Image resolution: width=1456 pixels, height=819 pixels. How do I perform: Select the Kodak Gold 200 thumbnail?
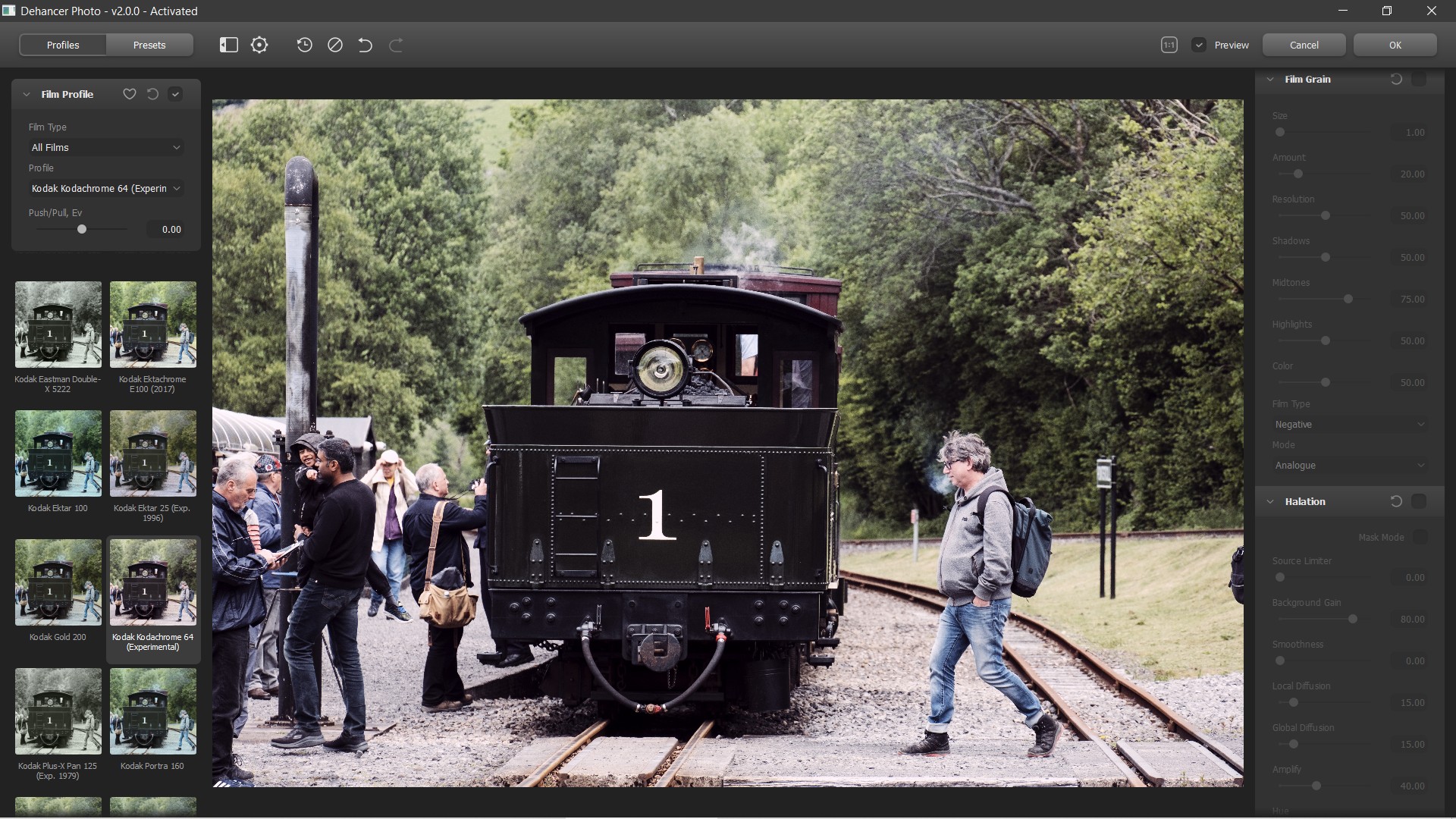tap(58, 582)
